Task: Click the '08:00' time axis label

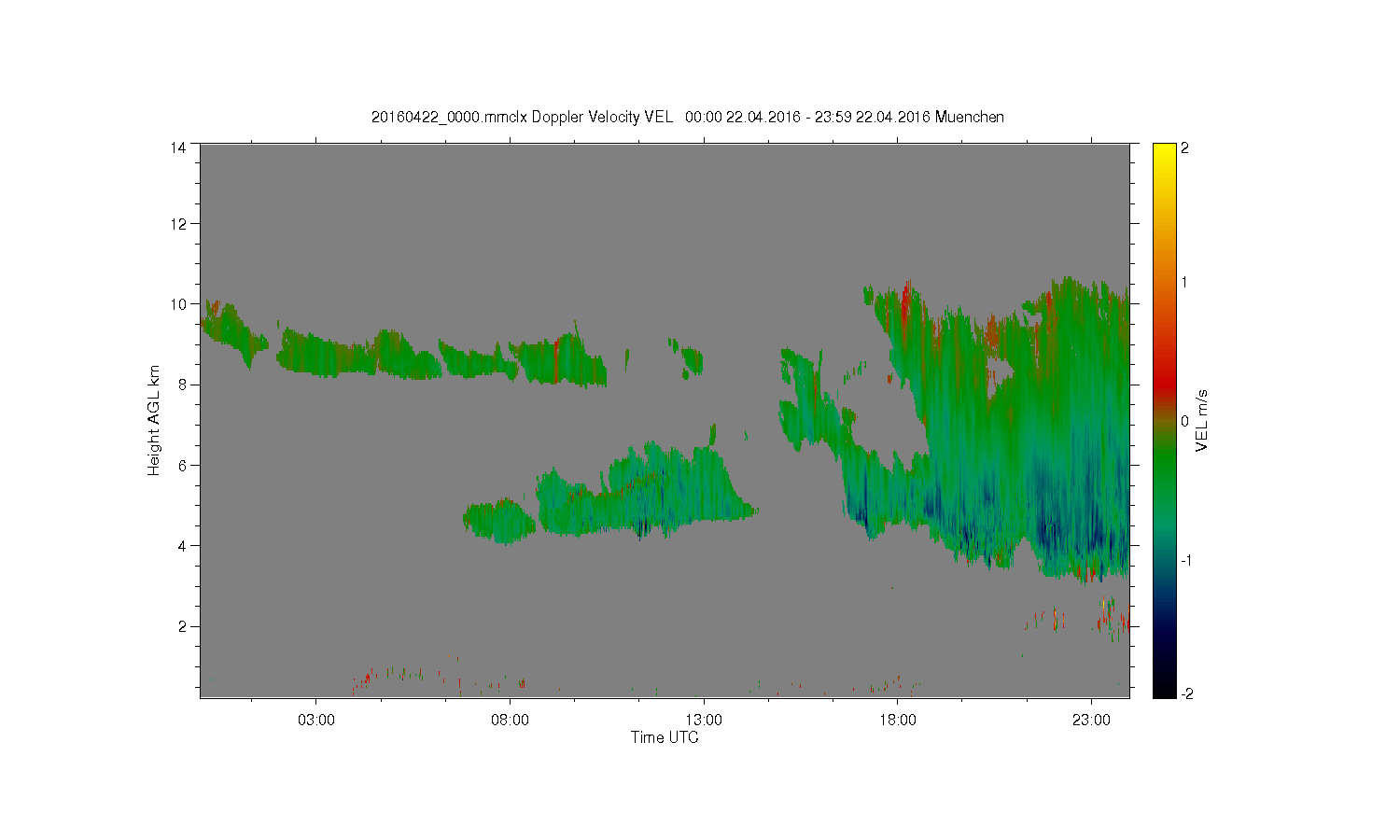Action: pyautogui.click(x=510, y=721)
